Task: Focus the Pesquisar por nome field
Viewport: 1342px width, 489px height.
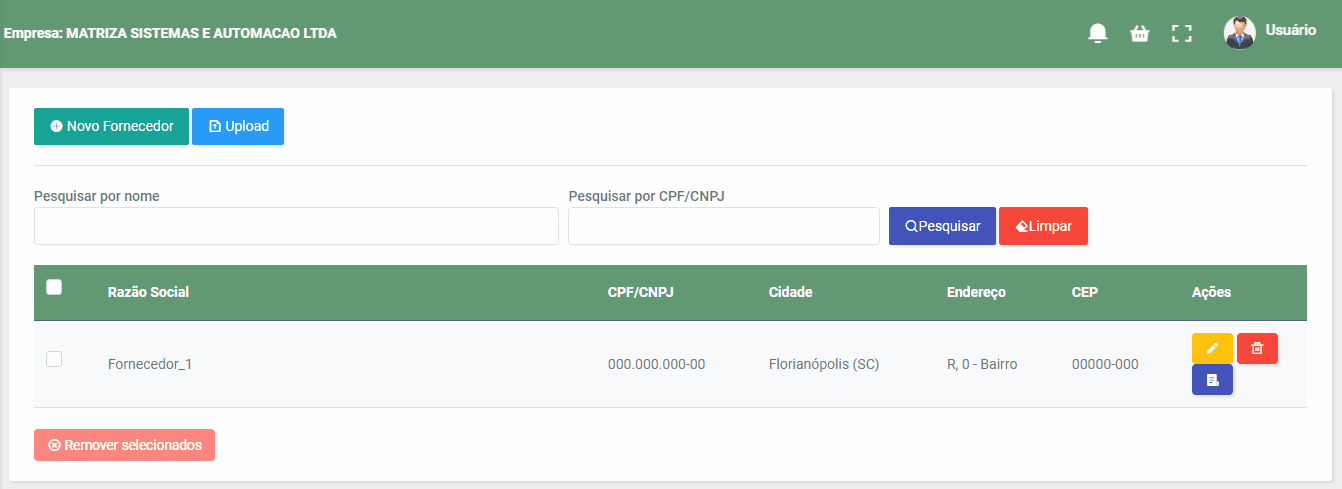Action: [296, 226]
